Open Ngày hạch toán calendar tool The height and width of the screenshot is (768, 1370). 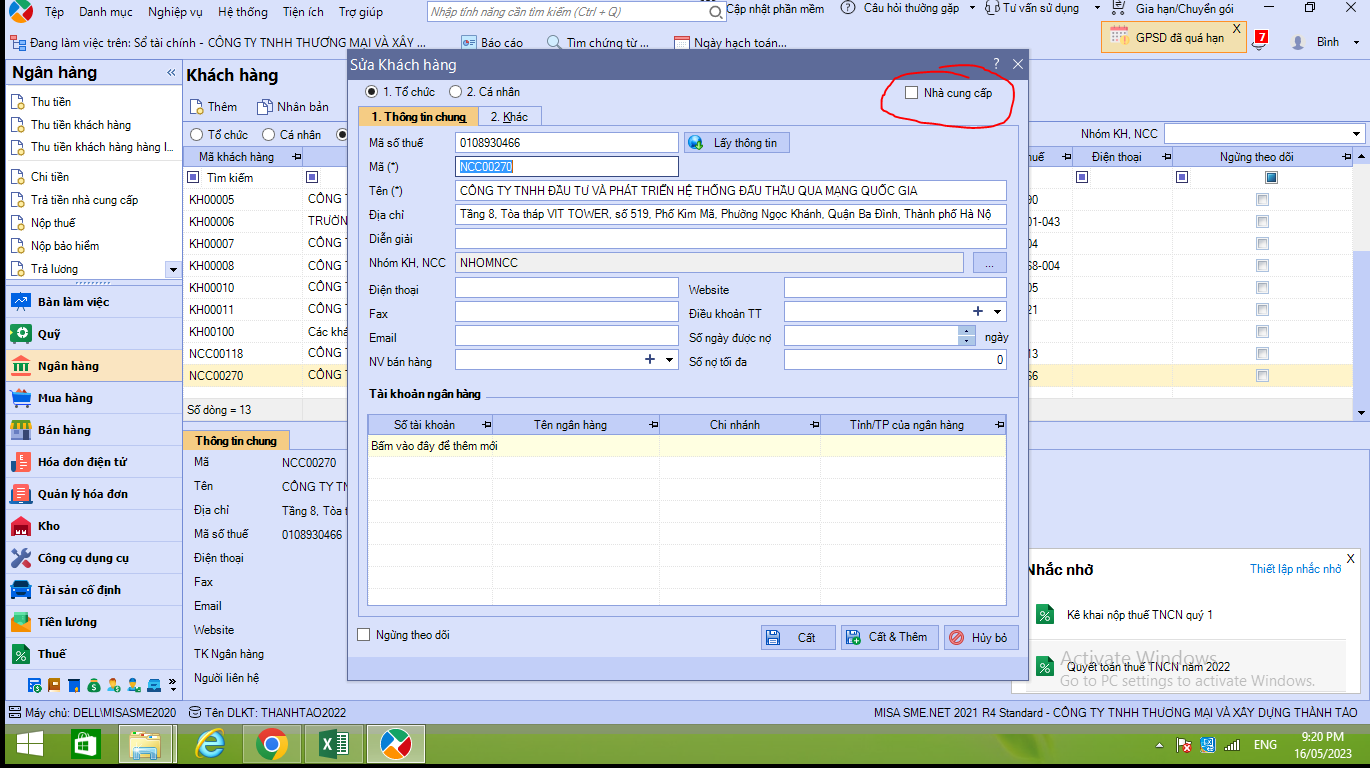coord(730,43)
